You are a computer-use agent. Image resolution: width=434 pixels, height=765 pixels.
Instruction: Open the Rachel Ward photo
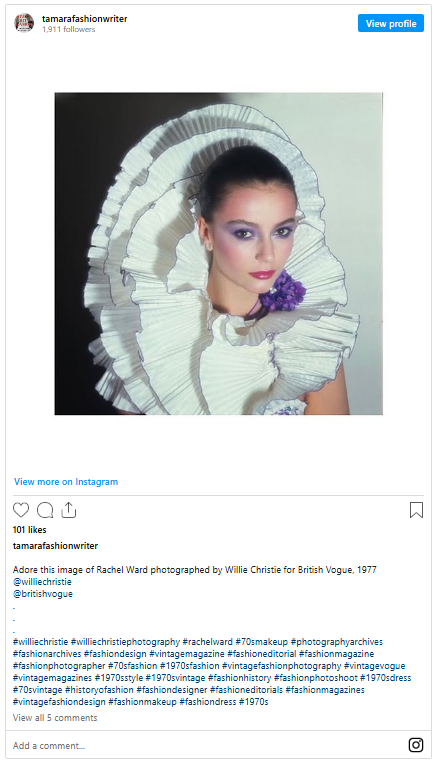pyautogui.click(x=218, y=254)
